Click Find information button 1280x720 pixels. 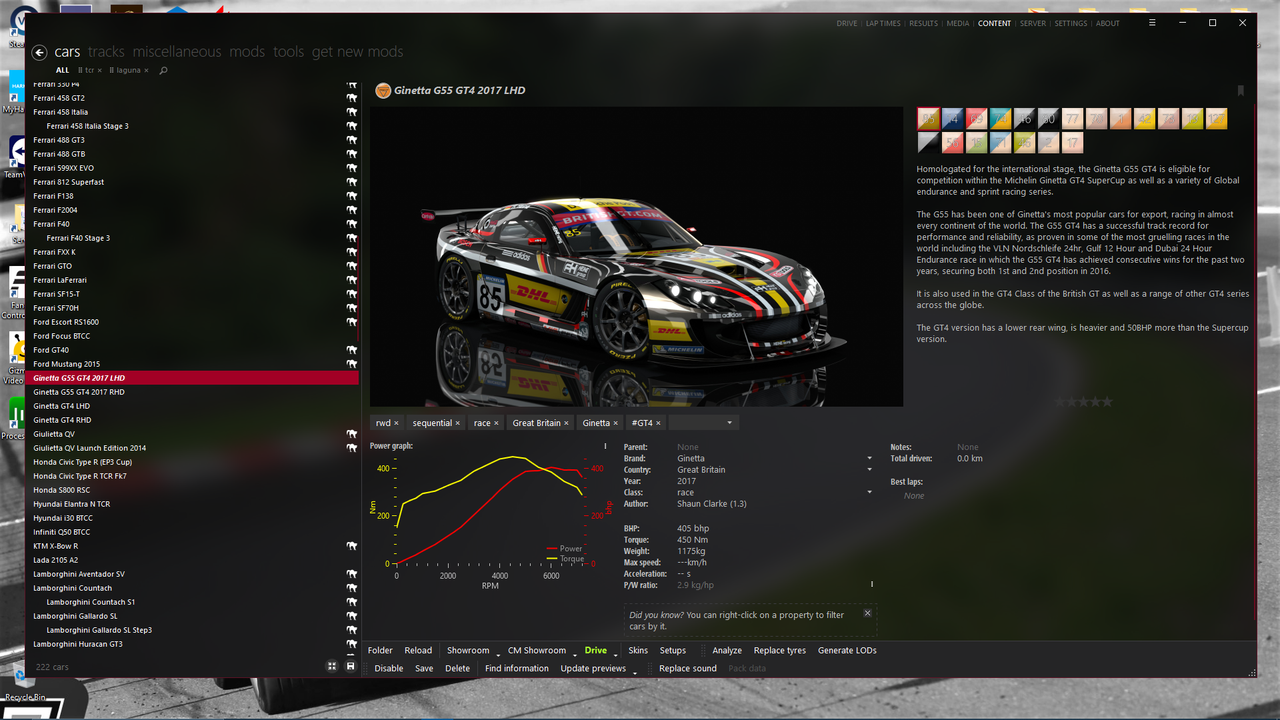tap(517, 668)
